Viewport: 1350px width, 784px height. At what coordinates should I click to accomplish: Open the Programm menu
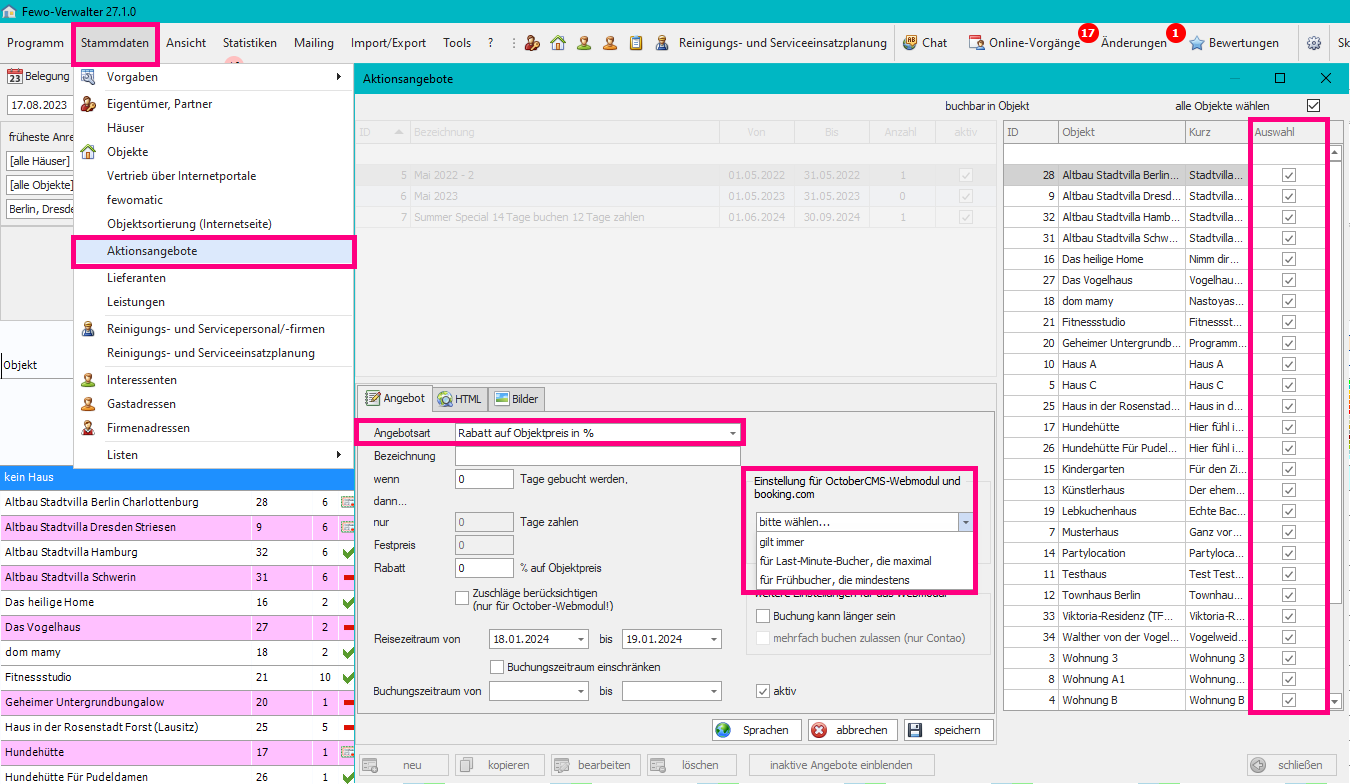click(35, 43)
